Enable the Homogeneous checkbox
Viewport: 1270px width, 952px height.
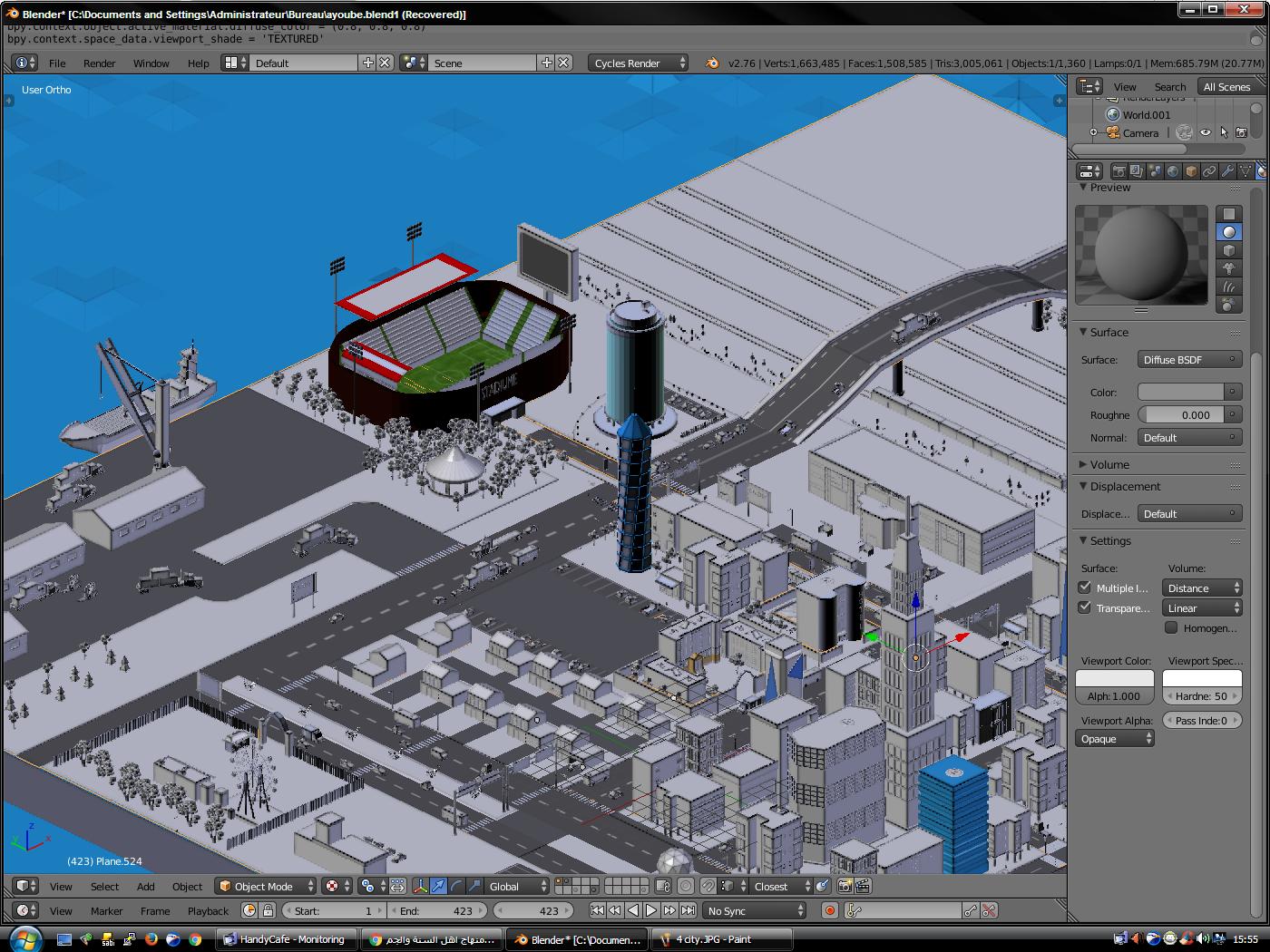click(1171, 627)
